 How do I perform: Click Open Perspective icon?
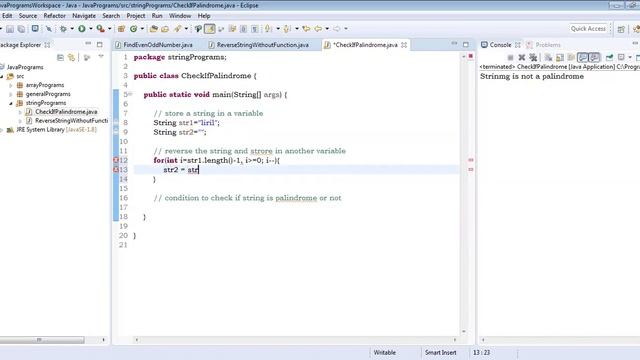point(621,29)
